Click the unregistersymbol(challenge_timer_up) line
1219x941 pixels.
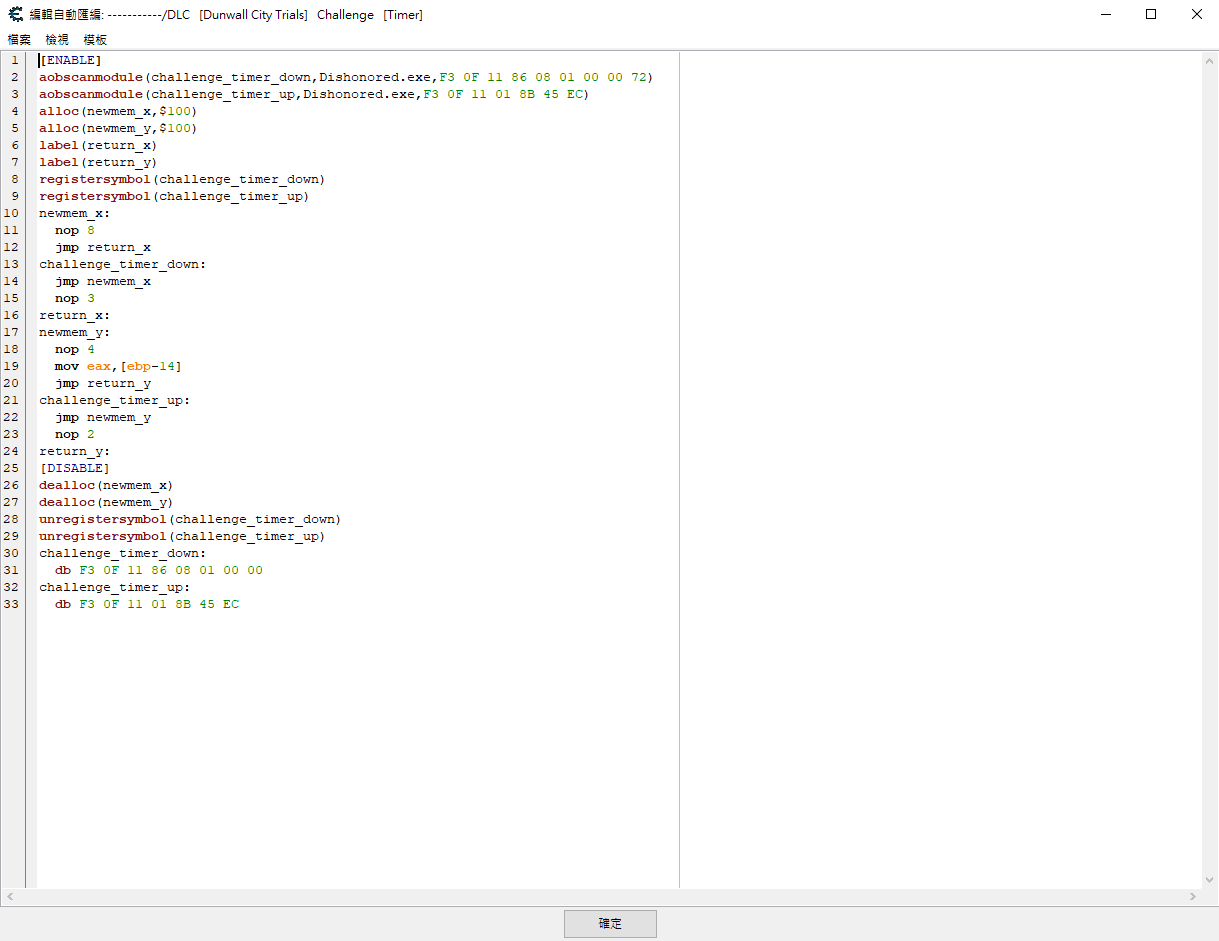coord(182,536)
